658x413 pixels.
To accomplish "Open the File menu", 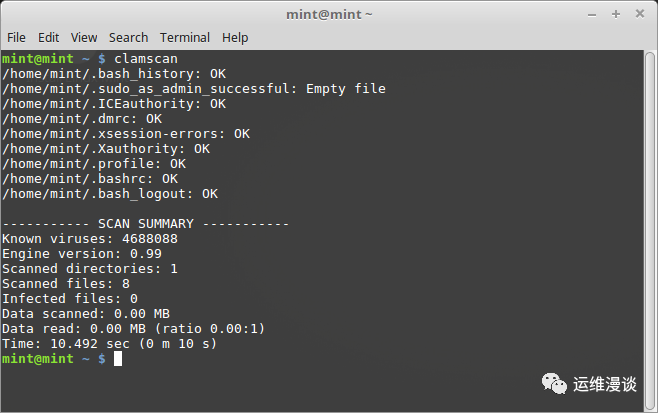I will pos(16,38).
